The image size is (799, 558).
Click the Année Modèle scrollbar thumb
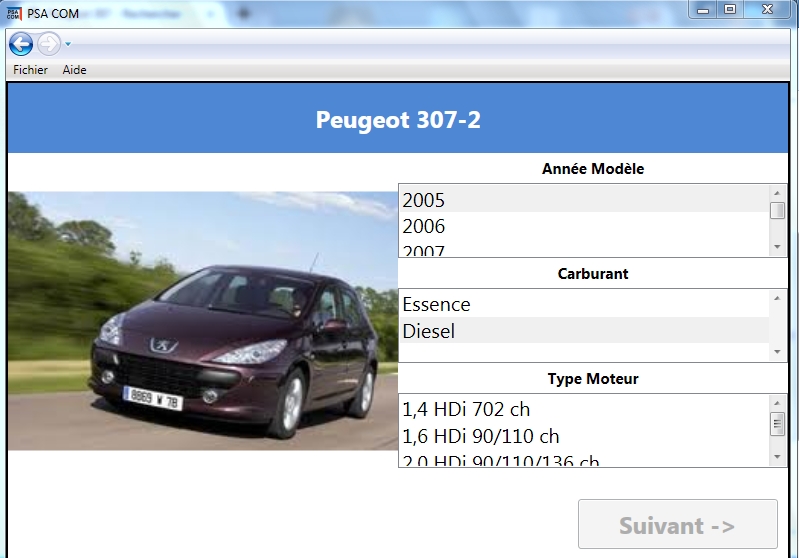pos(777,210)
